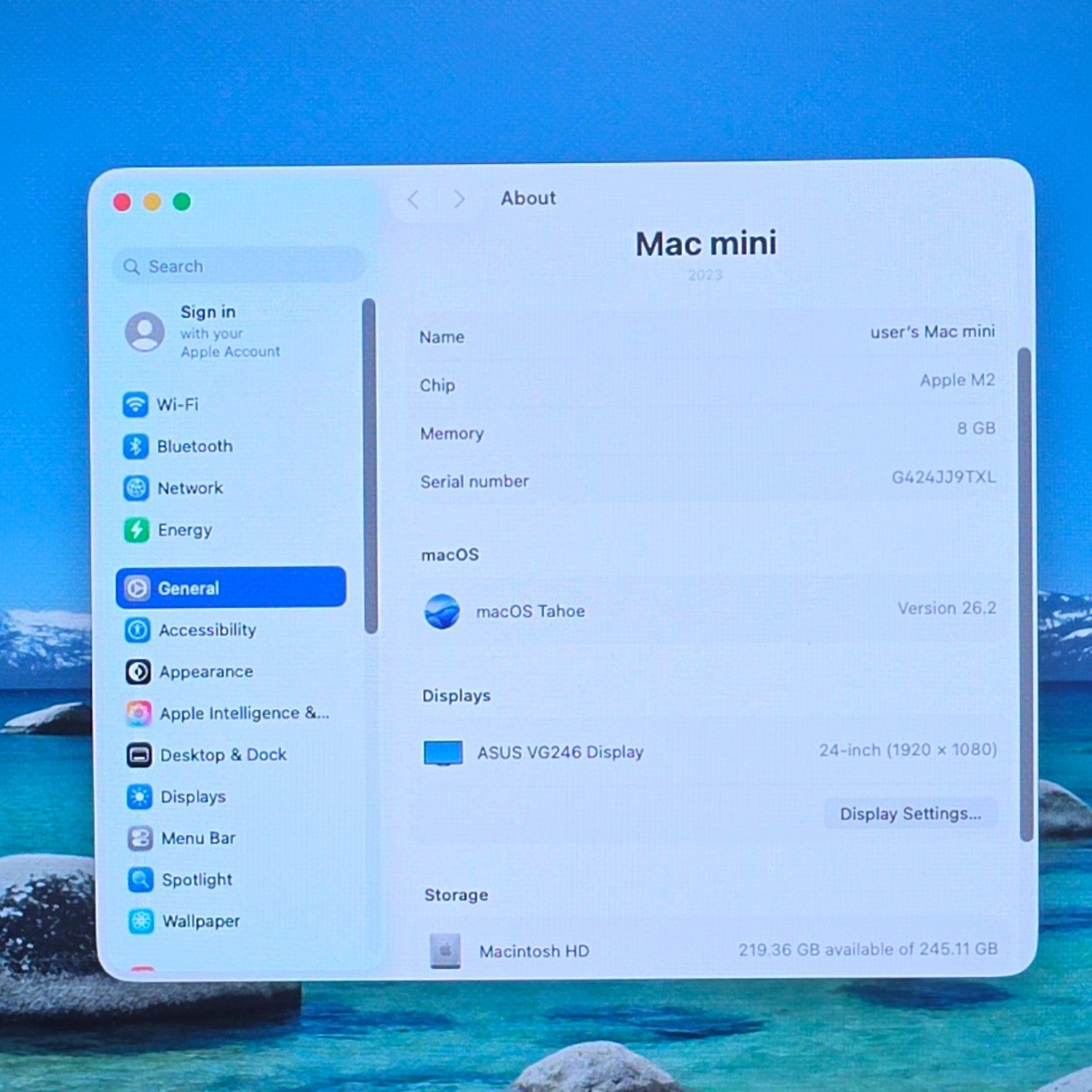Click the ASUS display monitor icon
This screenshot has width=1092, height=1092.
click(x=443, y=753)
